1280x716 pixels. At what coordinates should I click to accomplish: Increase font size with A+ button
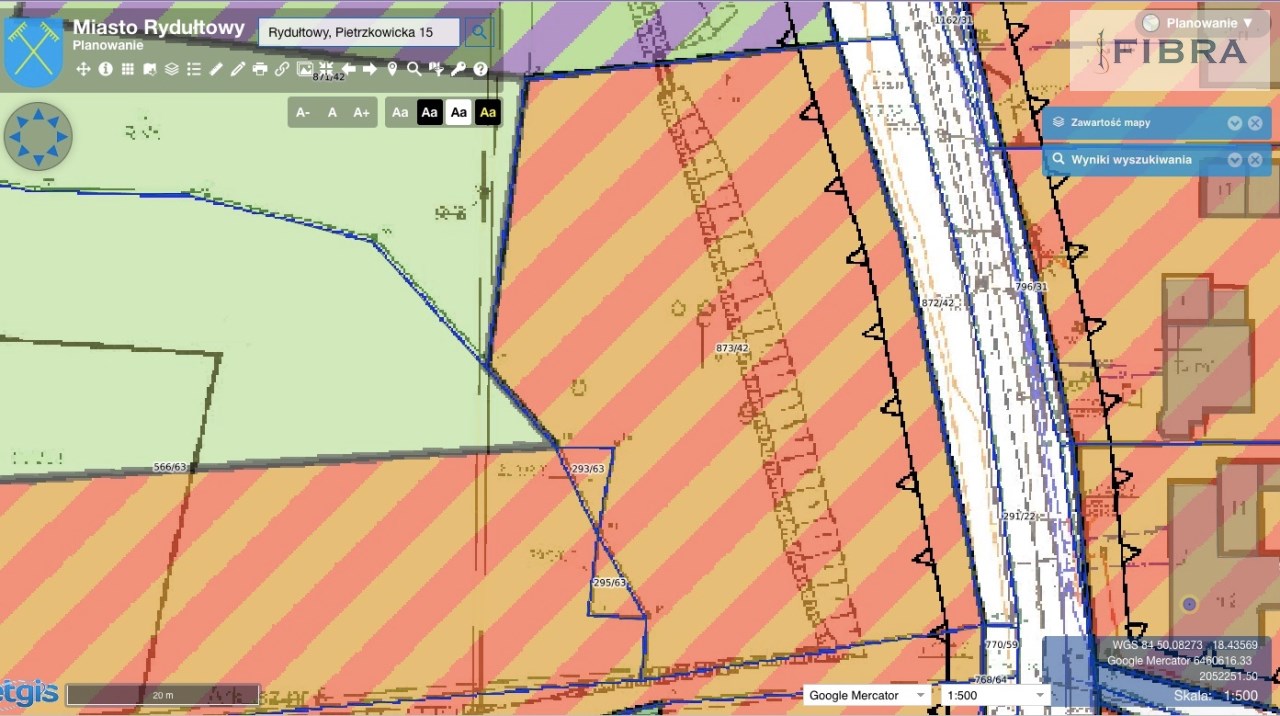click(361, 112)
